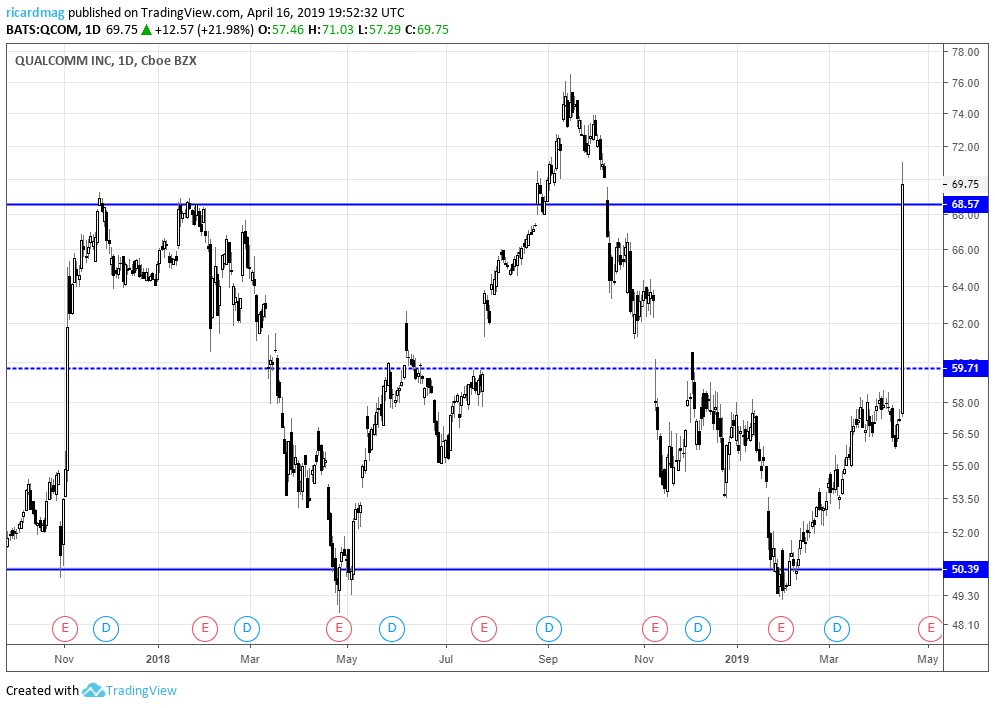995x708 pixels.
Task: Open the dividend D marker before 2018 label
Action: click(106, 629)
